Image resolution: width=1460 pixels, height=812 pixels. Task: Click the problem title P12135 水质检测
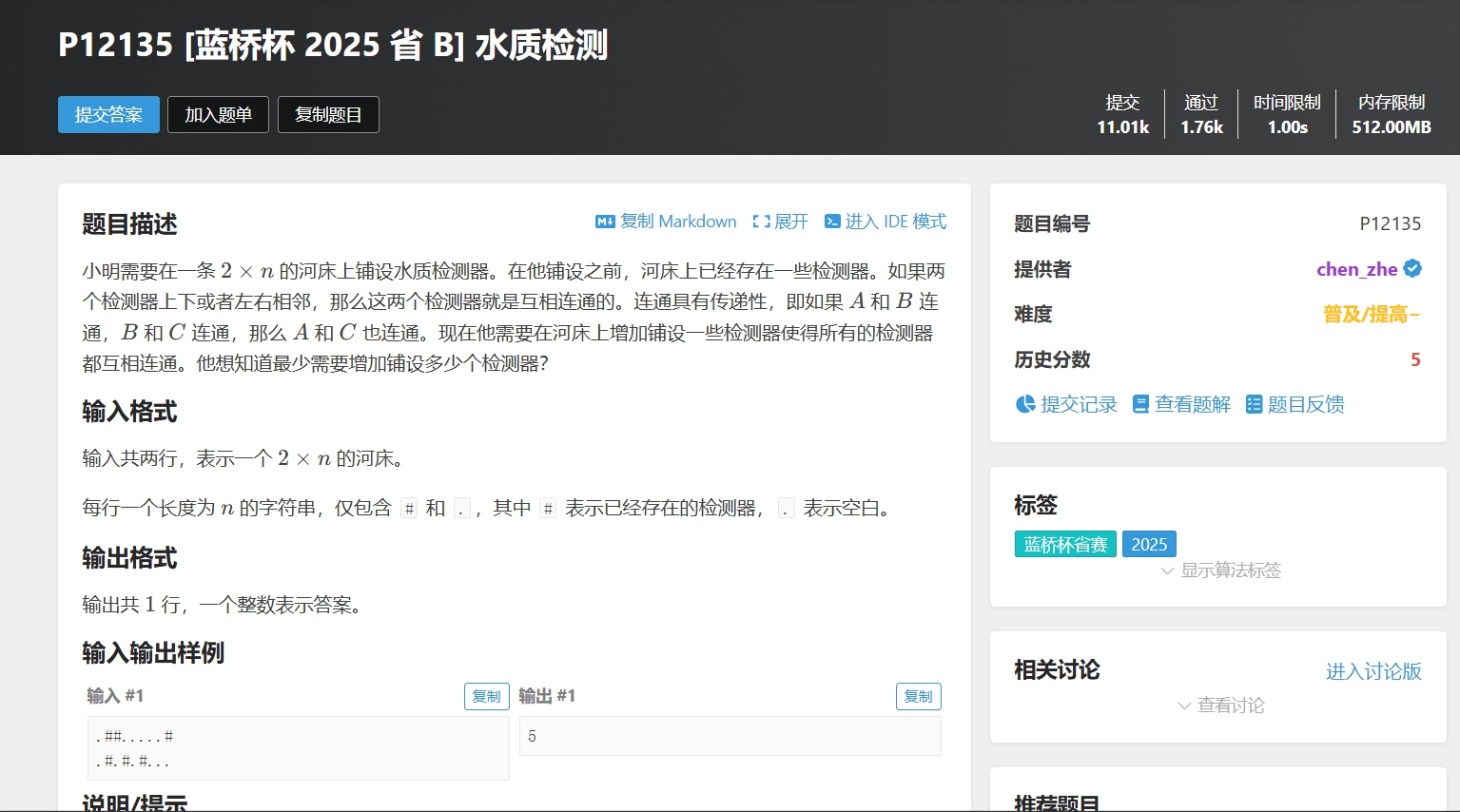click(333, 45)
